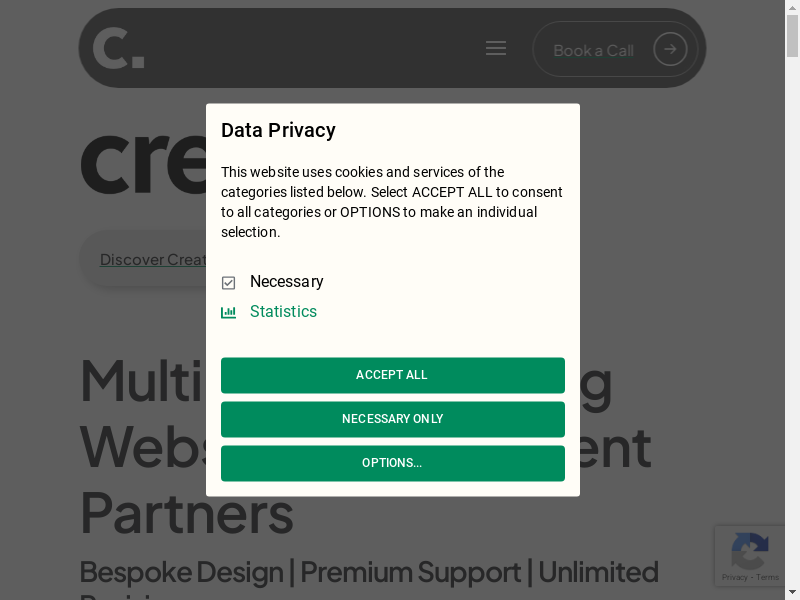
Task: Choose the NECESSARY ONLY button
Action: (392, 419)
